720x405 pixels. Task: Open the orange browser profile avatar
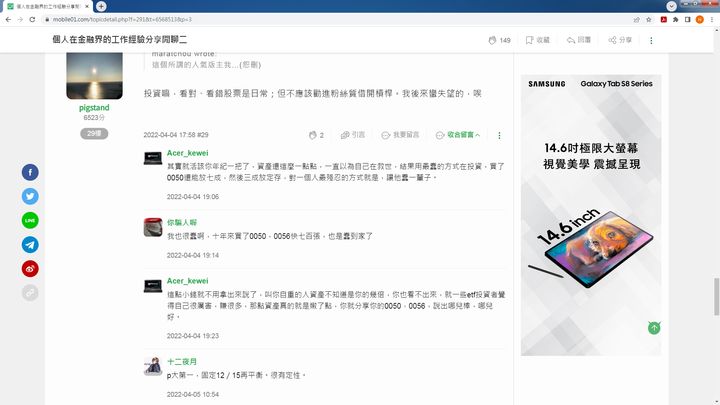[699, 19]
